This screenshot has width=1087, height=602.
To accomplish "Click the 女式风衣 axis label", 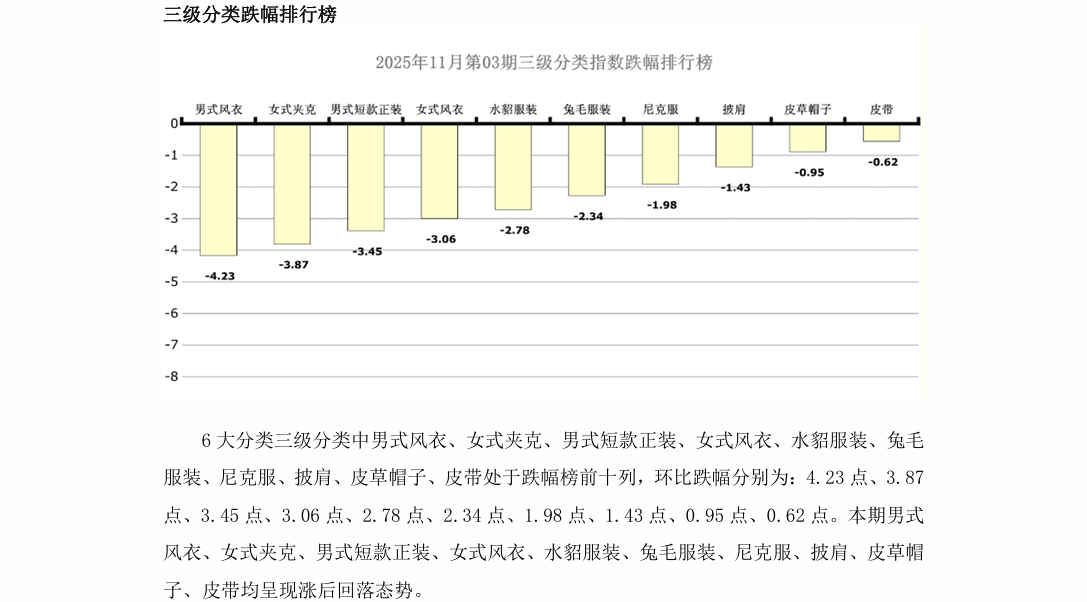I will 439,110.
